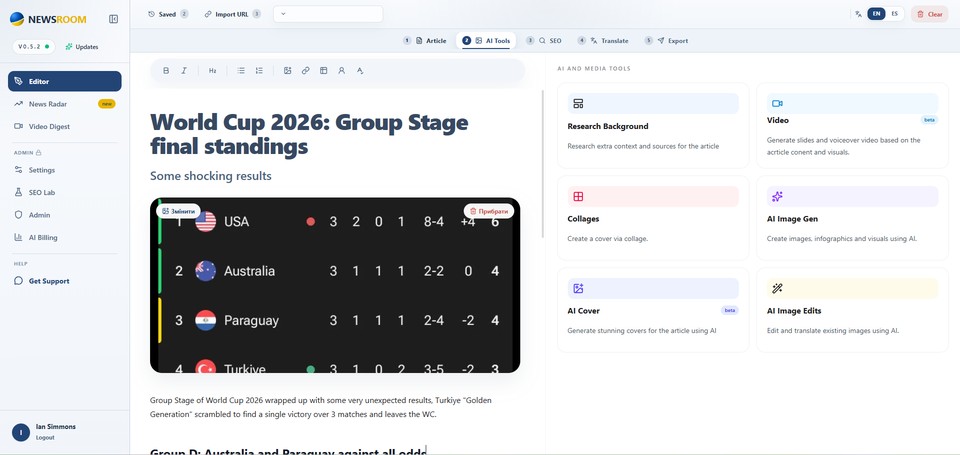This screenshot has height=455, width=960.
Task: Clear the article with Clear button
Action: coord(929,14)
